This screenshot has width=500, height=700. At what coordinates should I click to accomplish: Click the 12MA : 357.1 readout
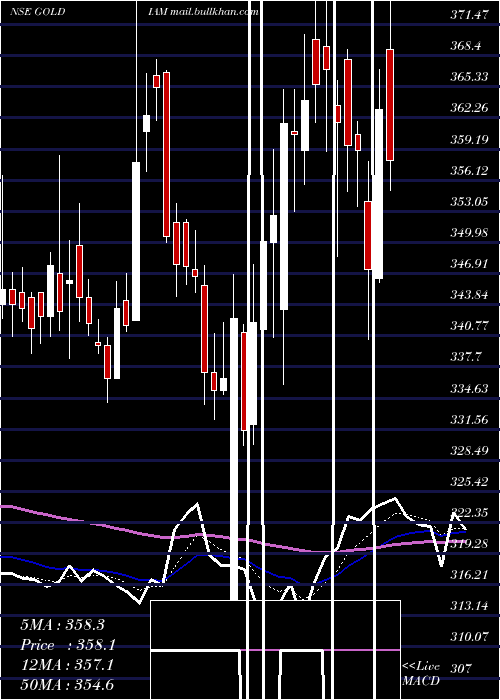tap(67, 665)
